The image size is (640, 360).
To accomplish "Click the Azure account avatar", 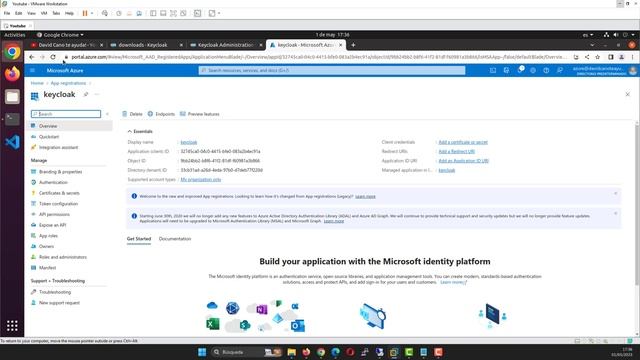I will pyautogui.click(x=633, y=70).
